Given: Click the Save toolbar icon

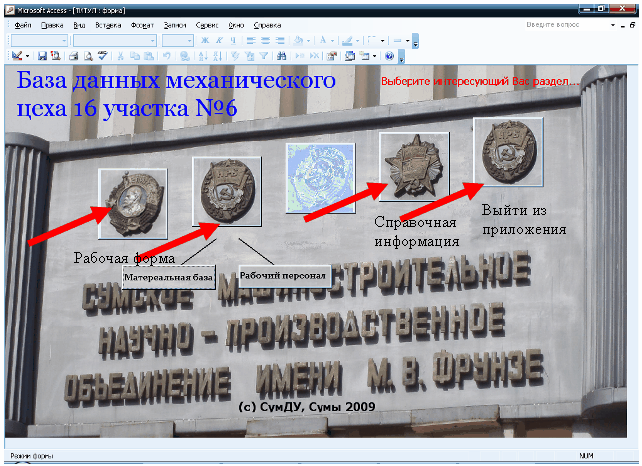Looking at the screenshot, I should (42, 56).
